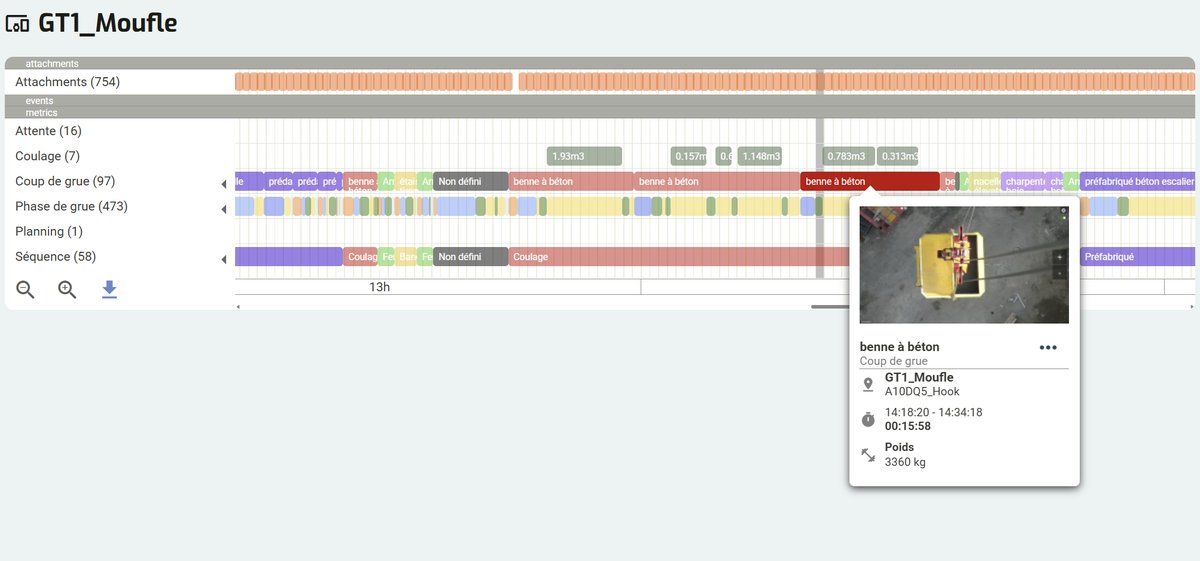1200x561 pixels.
Task: Click the device icon beside GT1_Moufle title
Action: pos(17,24)
